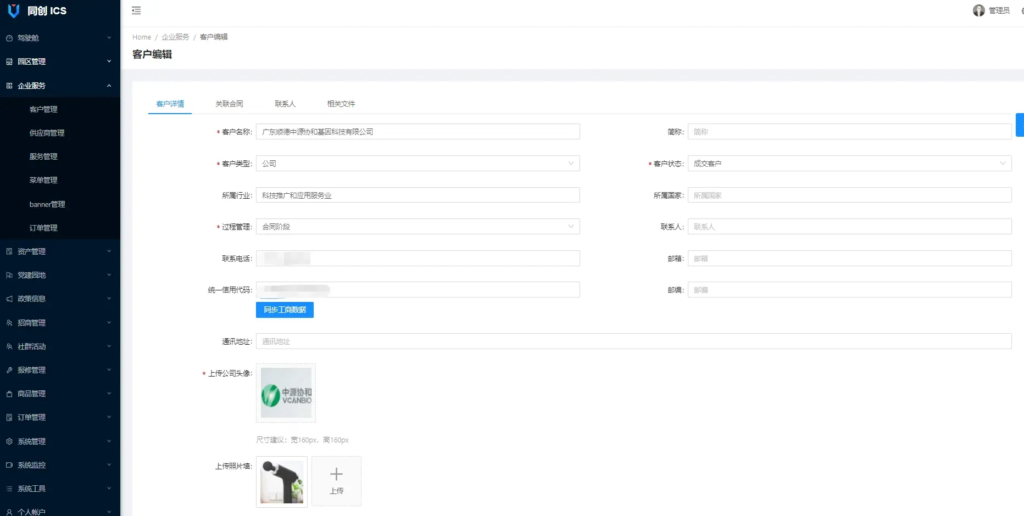Viewport: 1024px width, 516px height.
Task: Open 驾驶舱 via its dashboard icon
Action: 9,38
